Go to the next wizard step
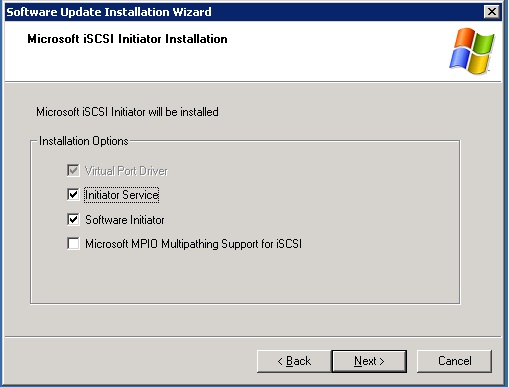The image size is (509, 387). click(x=369, y=361)
